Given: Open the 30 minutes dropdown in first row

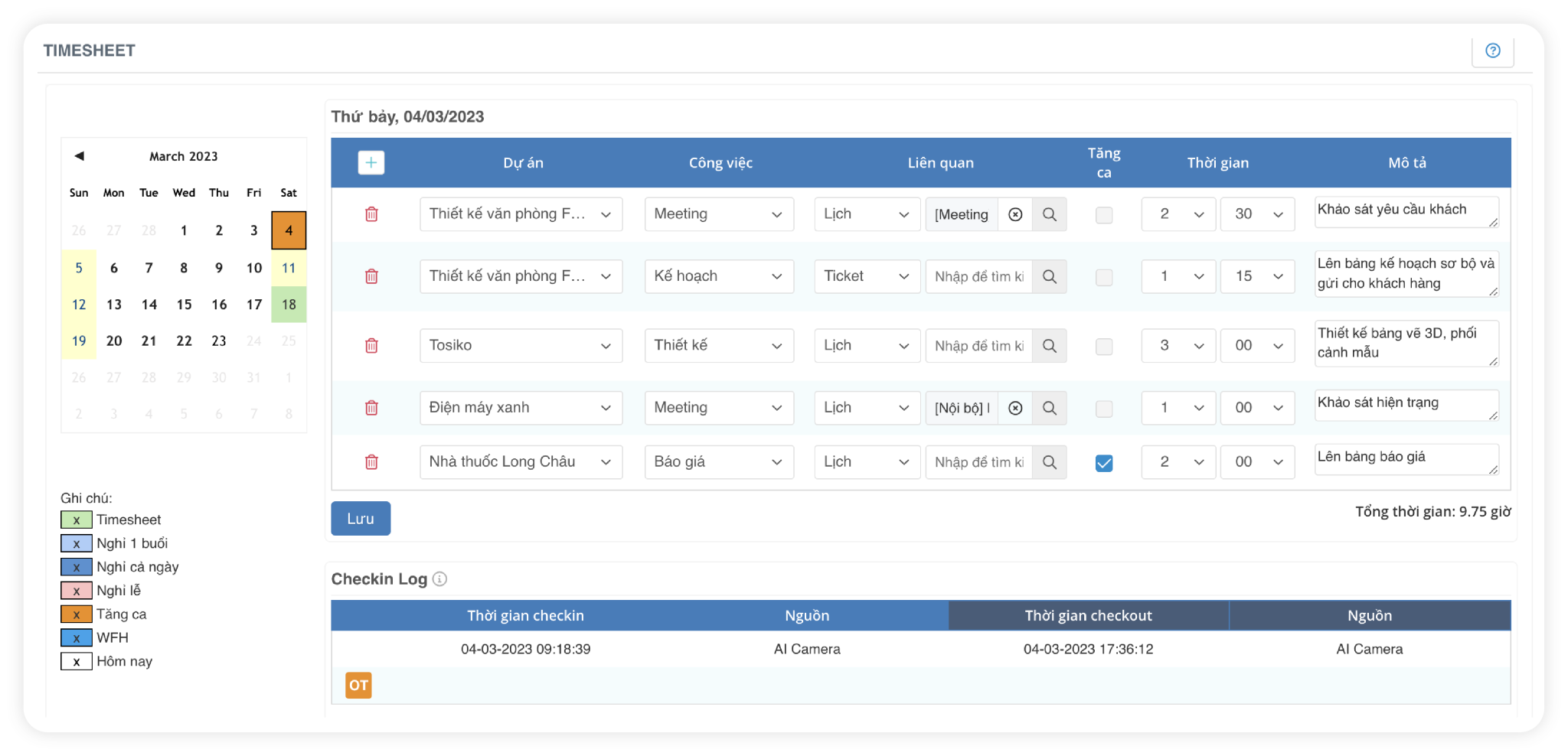Looking at the screenshot, I should [1257, 215].
